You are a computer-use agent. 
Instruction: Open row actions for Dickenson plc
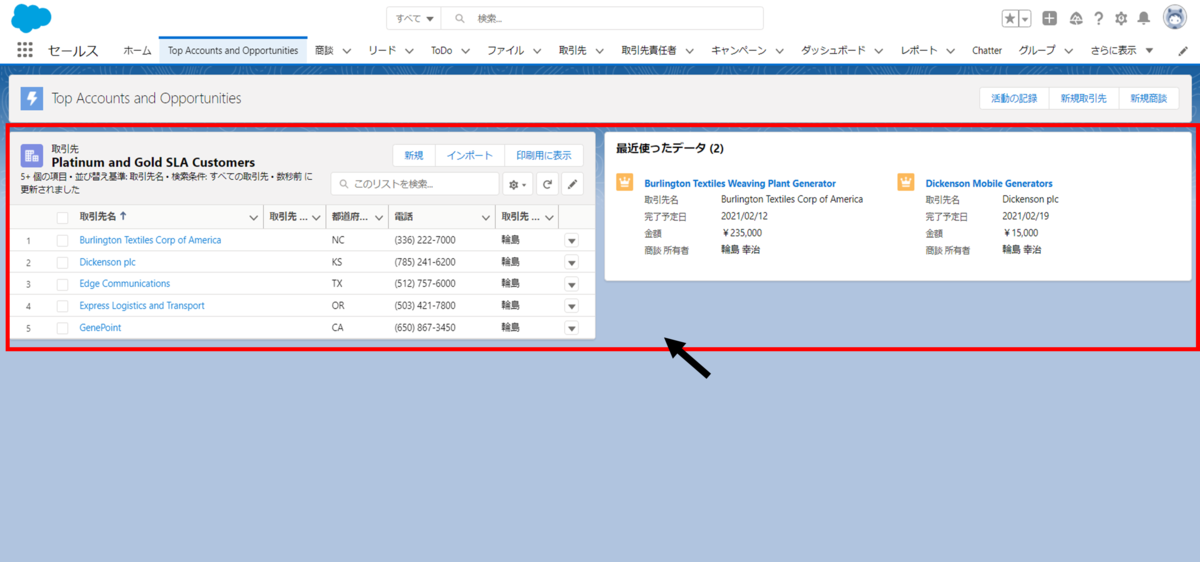(x=572, y=262)
